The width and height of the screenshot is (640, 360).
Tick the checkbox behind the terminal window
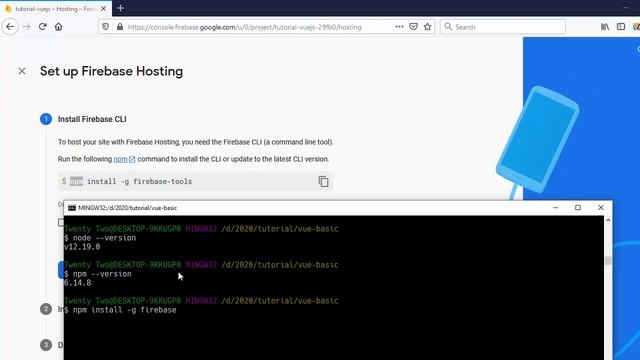[61, 222]
